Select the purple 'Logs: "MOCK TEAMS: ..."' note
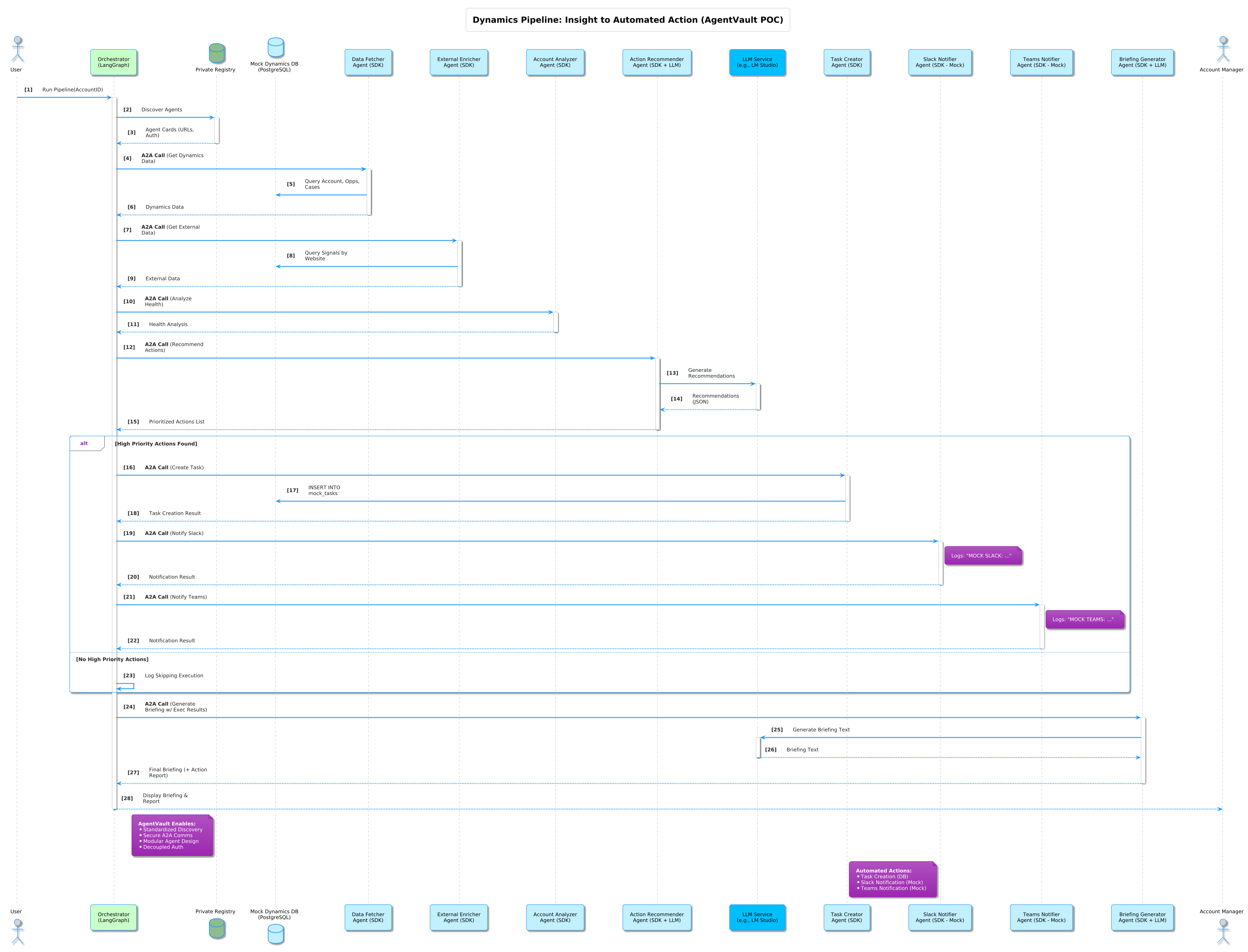This screenshot has height=952, width=1248. tap(1085, 619)
